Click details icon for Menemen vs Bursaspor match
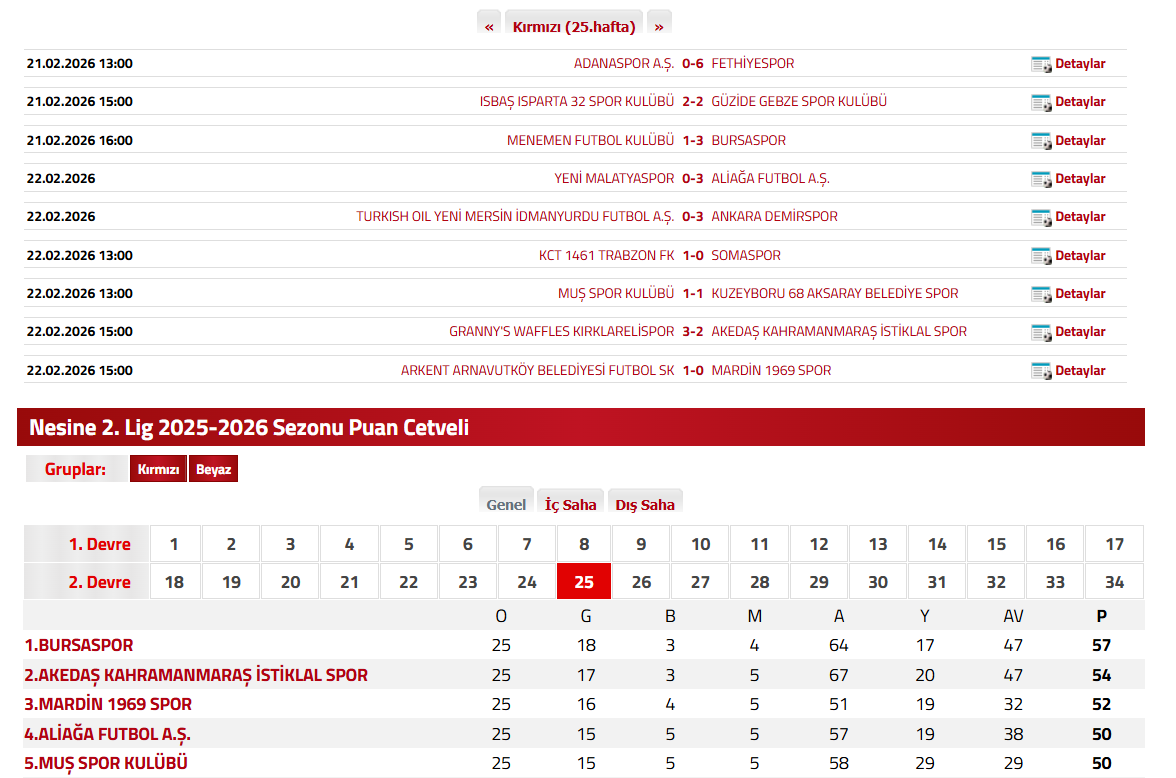The width and height of the screenshot is (1176, 778). pyautogui.click(x=1040, y=141)
